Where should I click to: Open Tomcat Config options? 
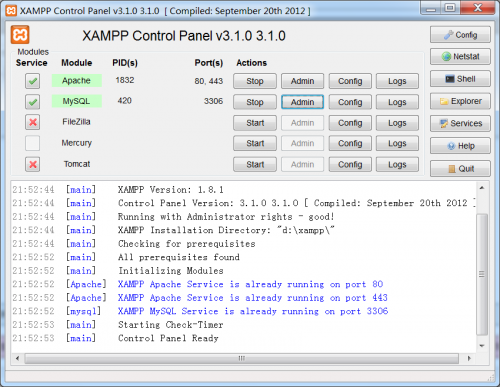[350, 164]
